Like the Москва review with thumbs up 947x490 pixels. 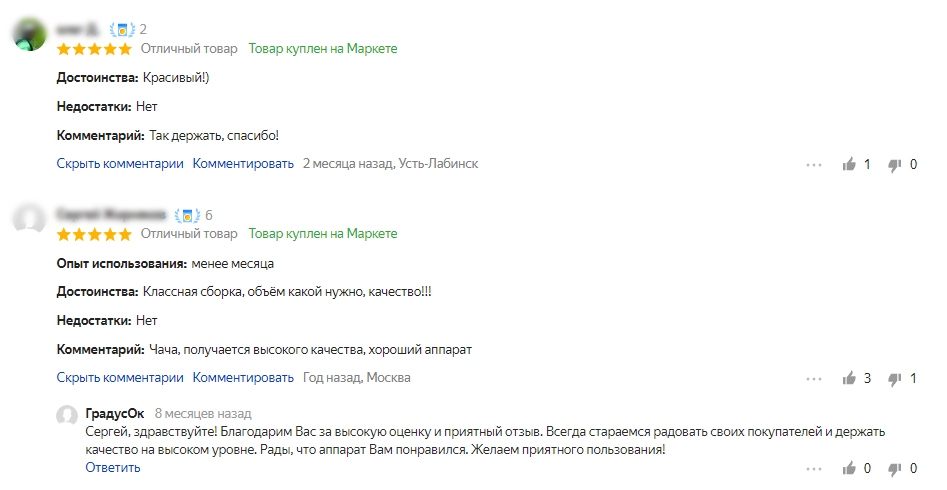pyautogui.click(x=850, y=378)
